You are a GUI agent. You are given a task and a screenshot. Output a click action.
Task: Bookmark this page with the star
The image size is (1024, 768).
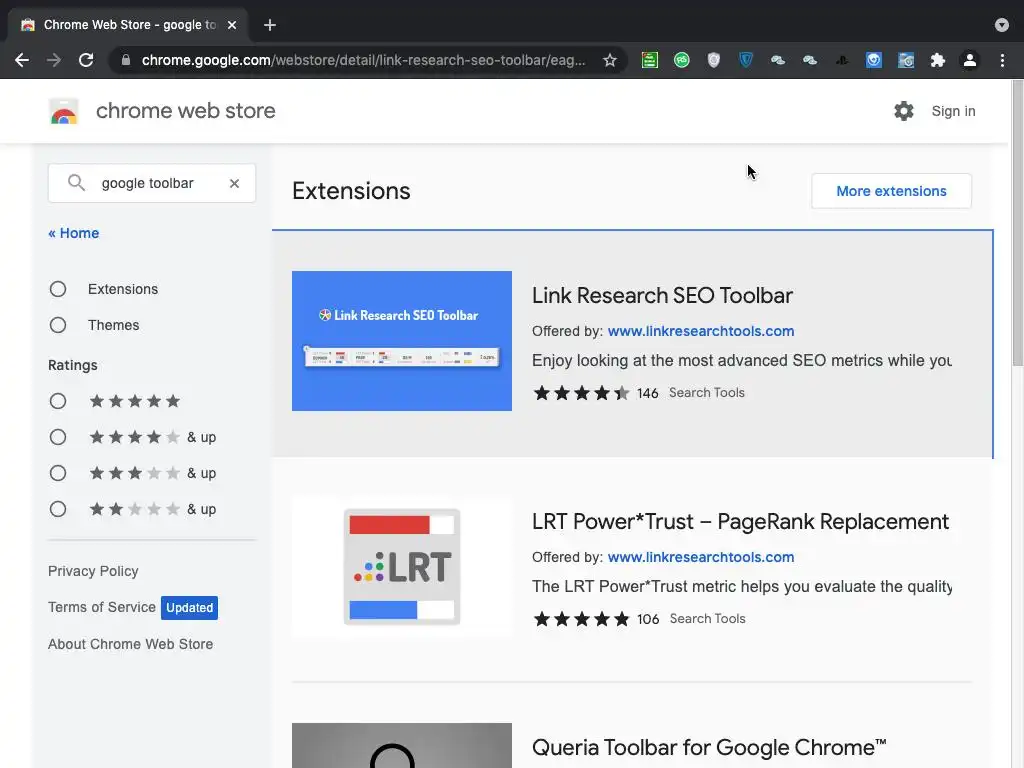tap(610, 60)
